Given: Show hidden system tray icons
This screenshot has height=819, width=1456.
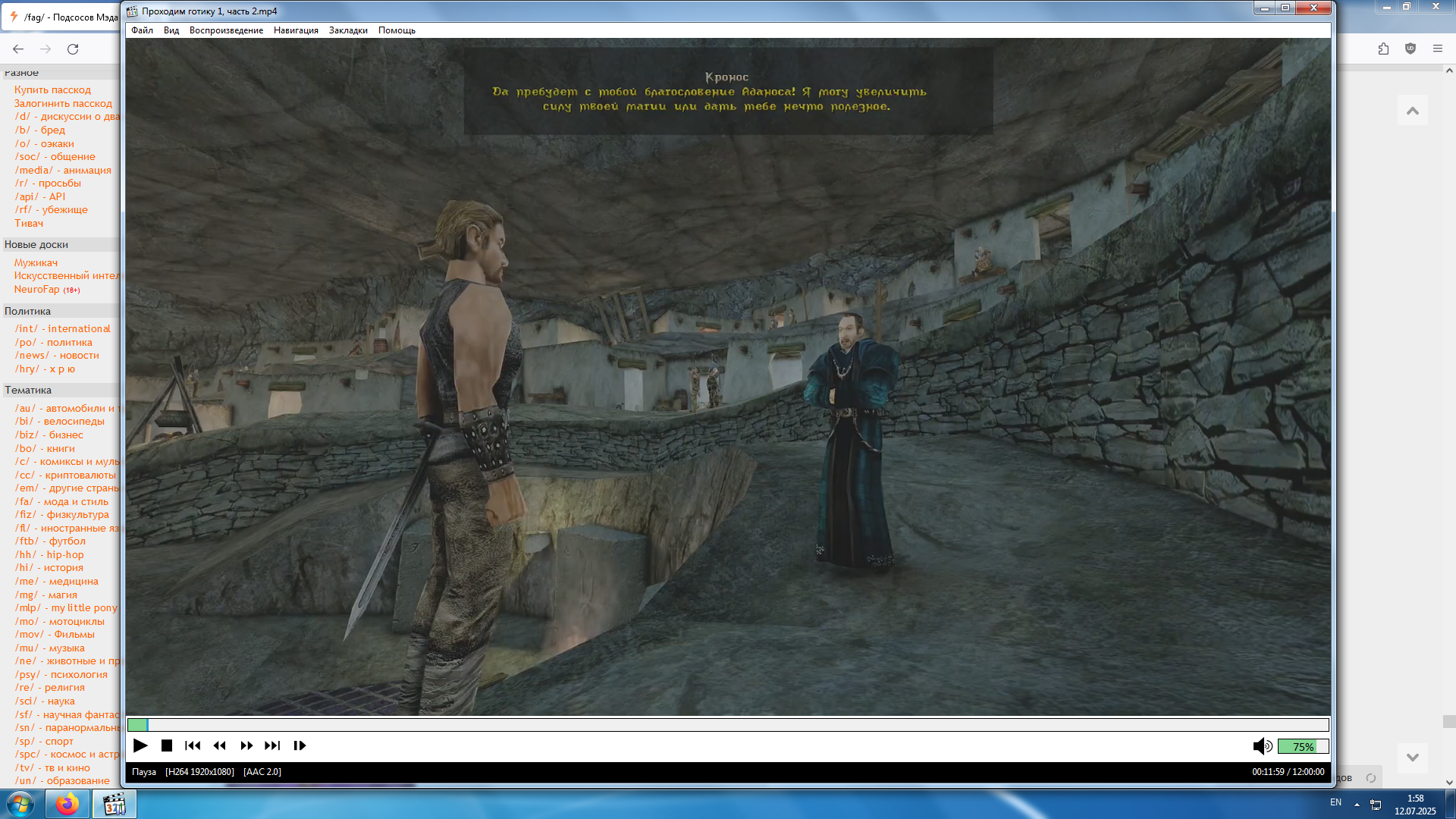Looking at the screenshot, I should click(x=1357, y=804).
